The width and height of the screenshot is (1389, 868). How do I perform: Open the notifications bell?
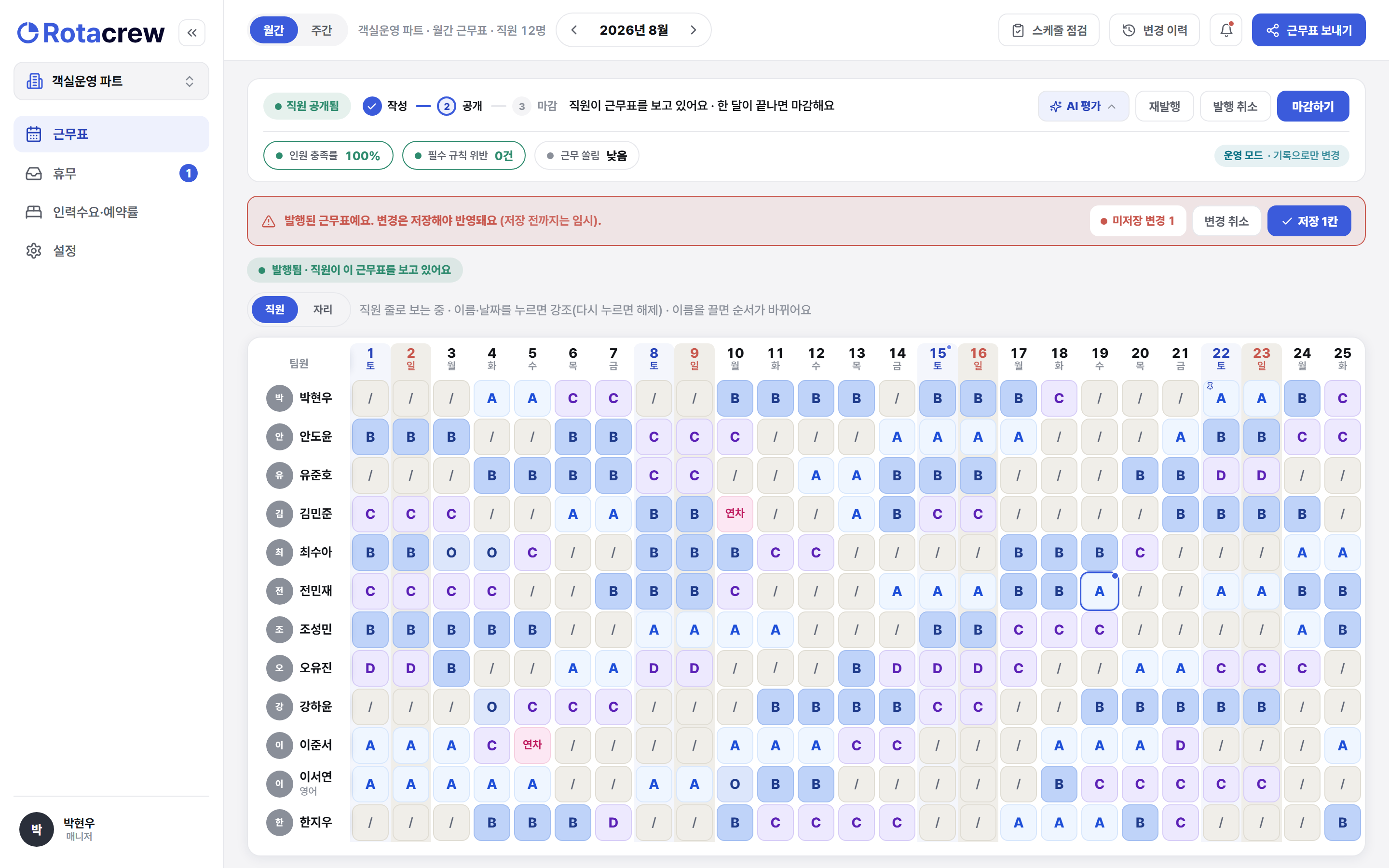pos(1226,30)
